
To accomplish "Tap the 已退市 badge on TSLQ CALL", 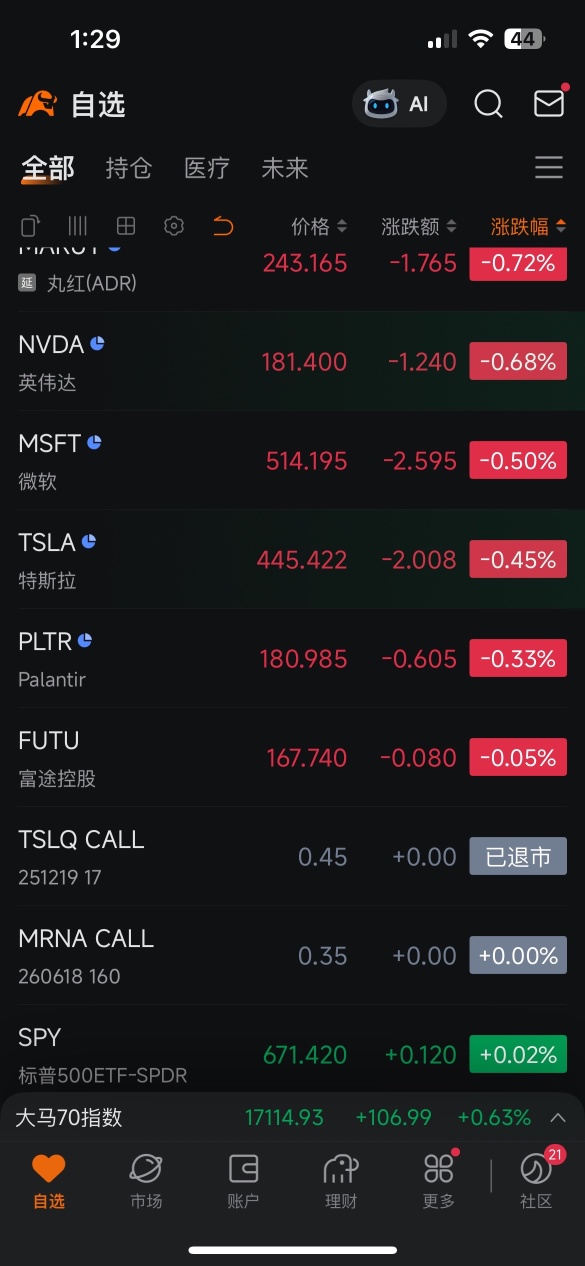I will pyautogui.click(x=518, y=856).
